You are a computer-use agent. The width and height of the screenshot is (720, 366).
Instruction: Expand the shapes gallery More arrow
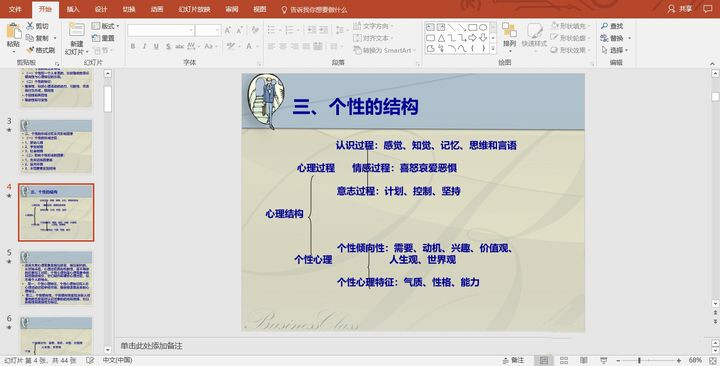pyautogui.click(x=493, y=48)
